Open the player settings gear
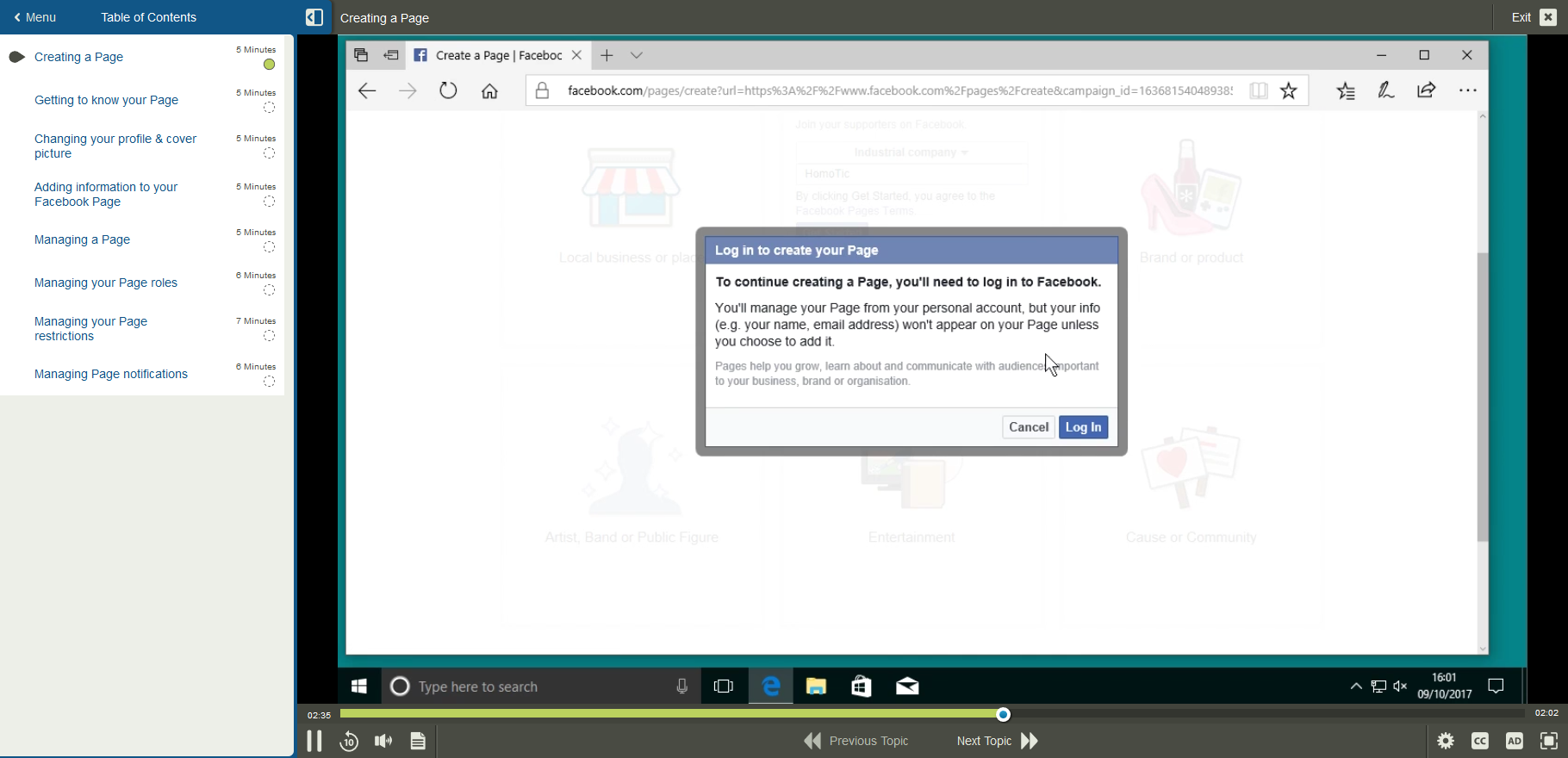The height and width of the screenshot is (758, 1568). click(1446, 741)
